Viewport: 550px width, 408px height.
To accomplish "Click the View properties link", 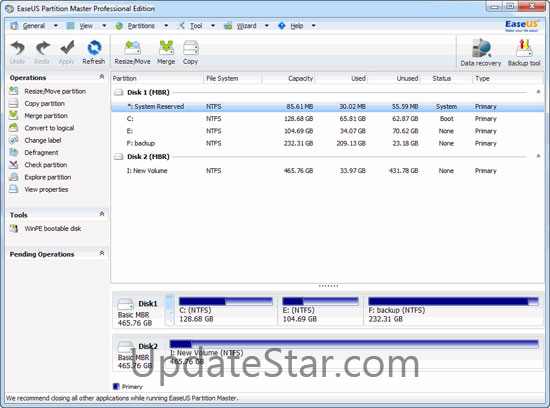I will coord(46,189).
